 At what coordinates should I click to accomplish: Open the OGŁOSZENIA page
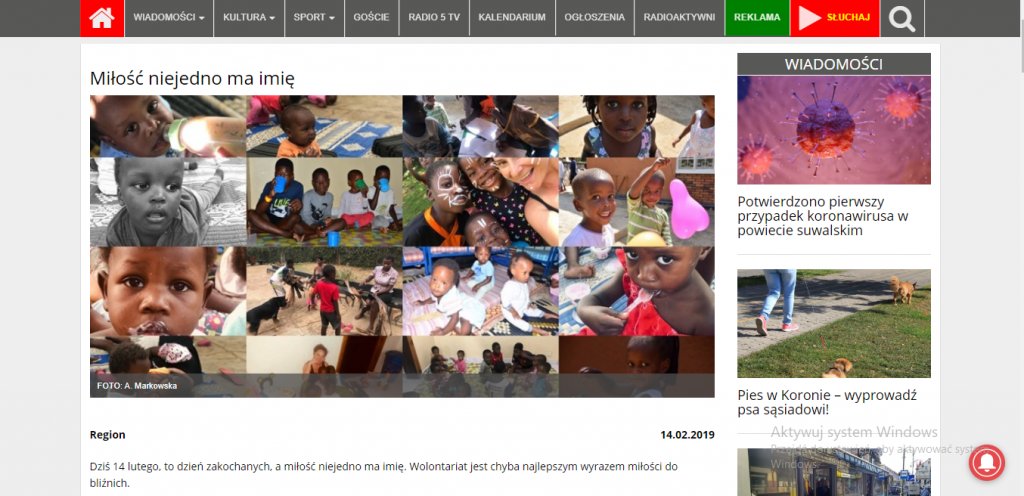(x=594, y=18)
